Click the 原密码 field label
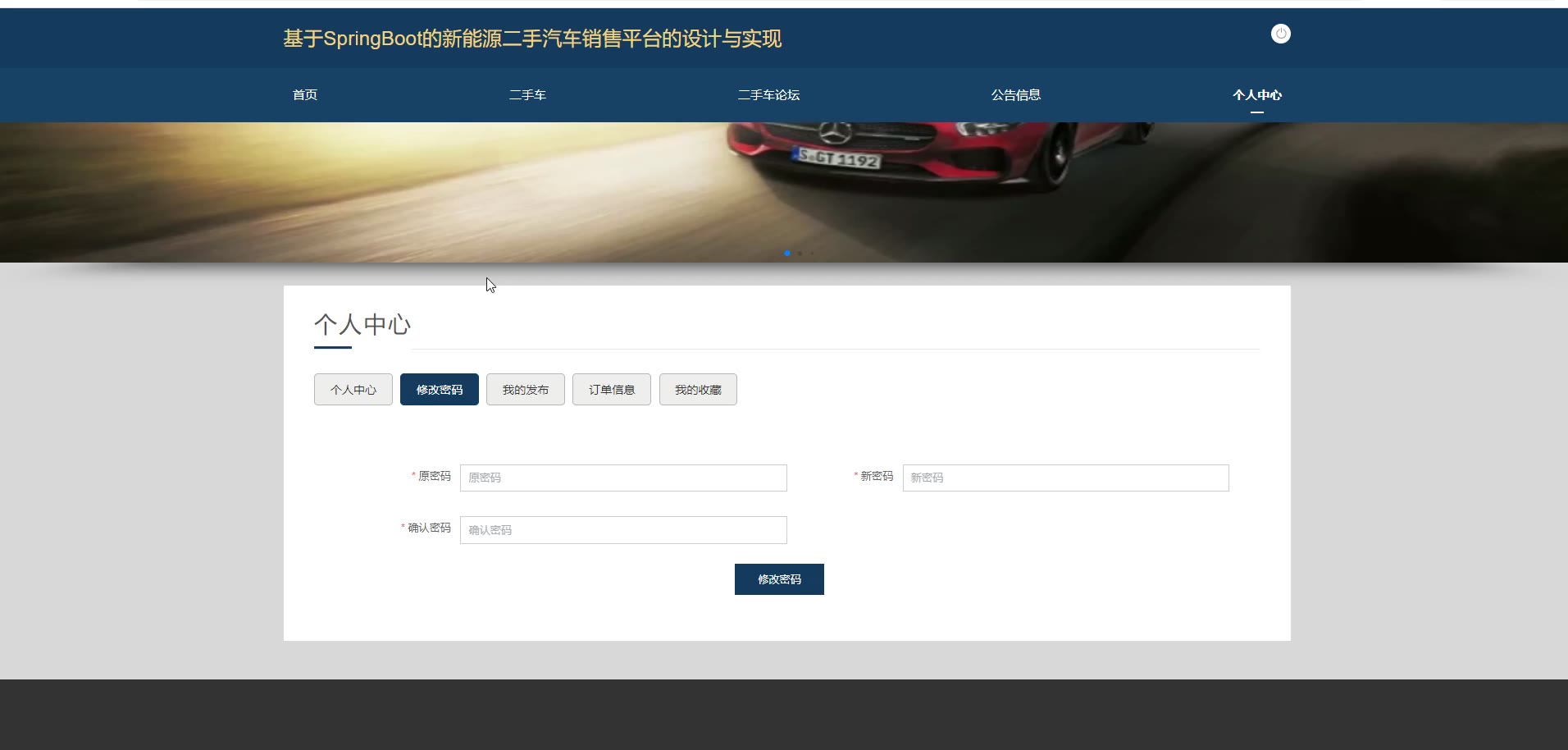 435,476
